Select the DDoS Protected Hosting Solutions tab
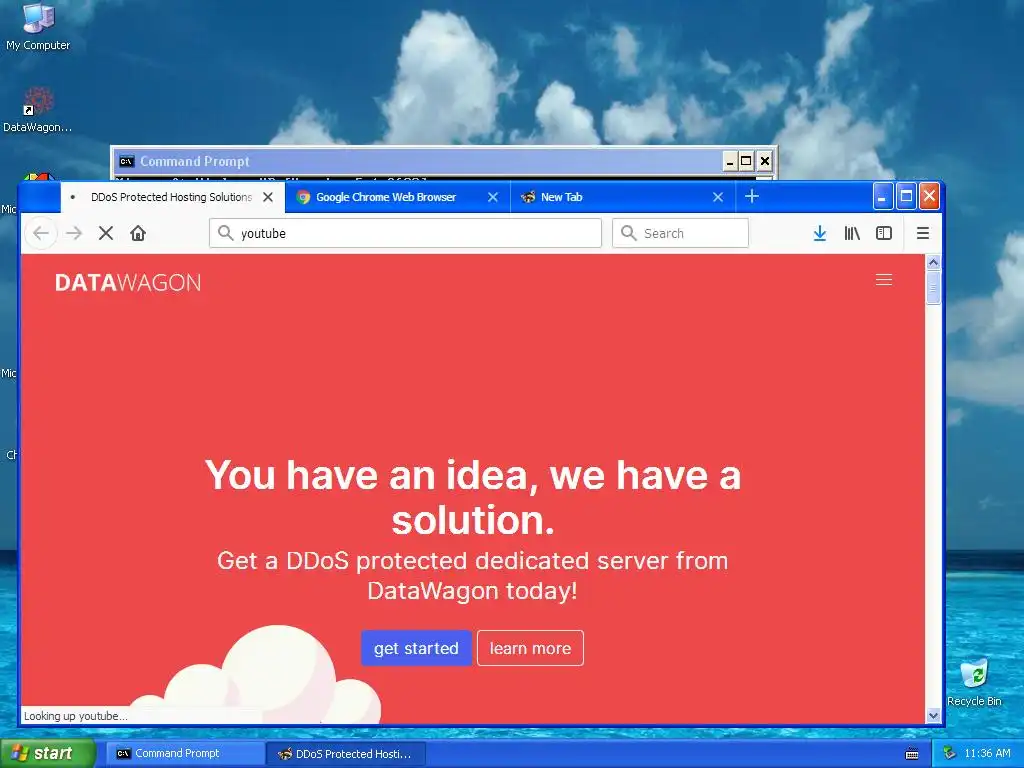 tap(172, 197)
